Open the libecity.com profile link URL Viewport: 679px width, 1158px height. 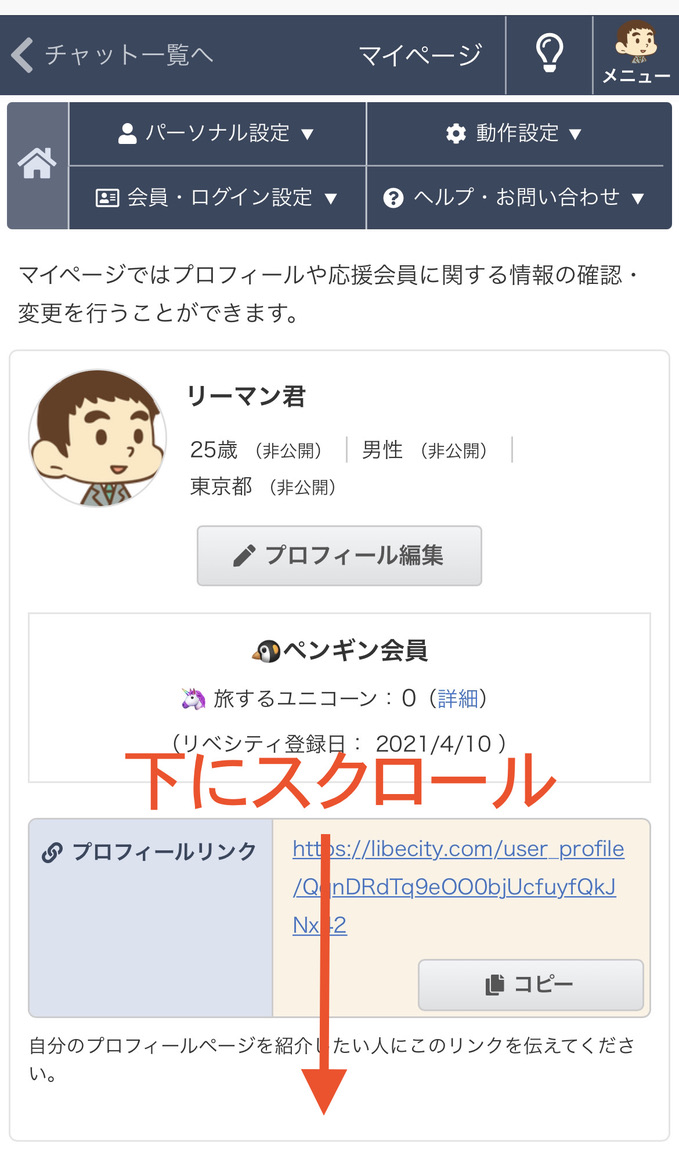pyautogui.click(x=458, y=887)
